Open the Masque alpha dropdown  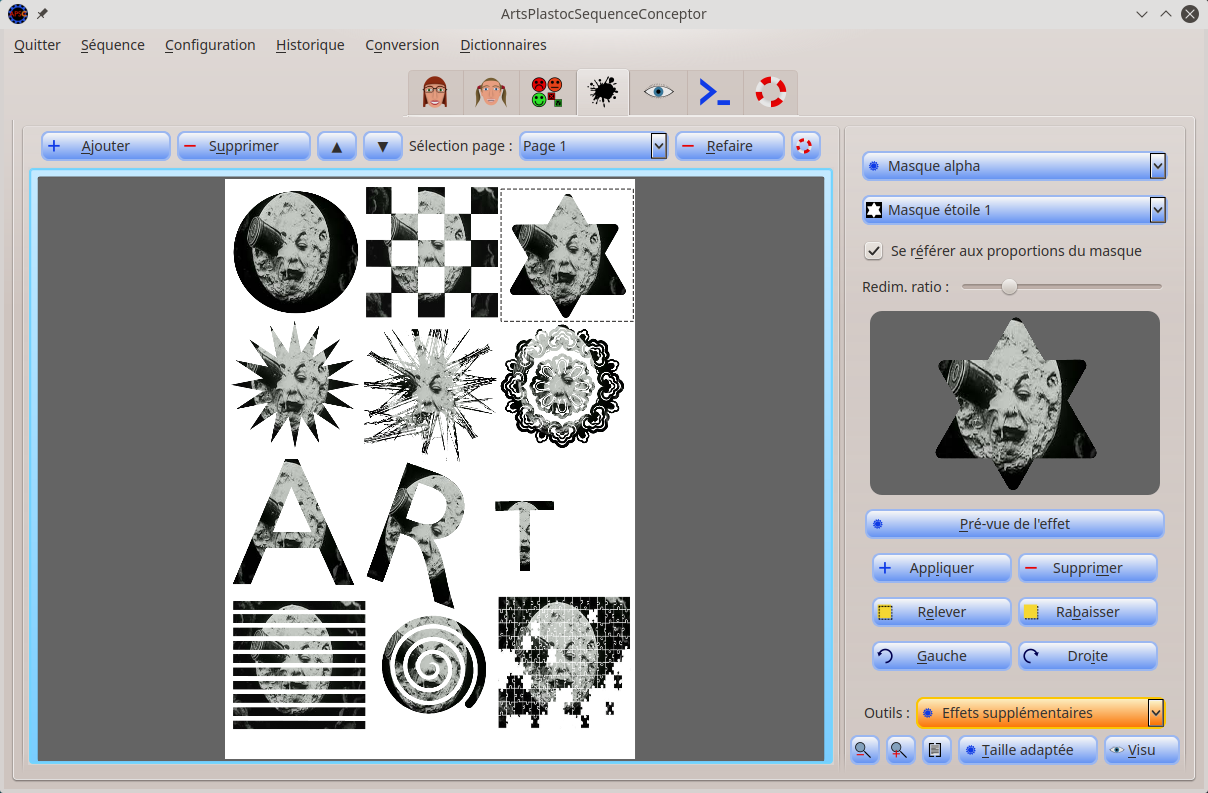(1014, 166)
